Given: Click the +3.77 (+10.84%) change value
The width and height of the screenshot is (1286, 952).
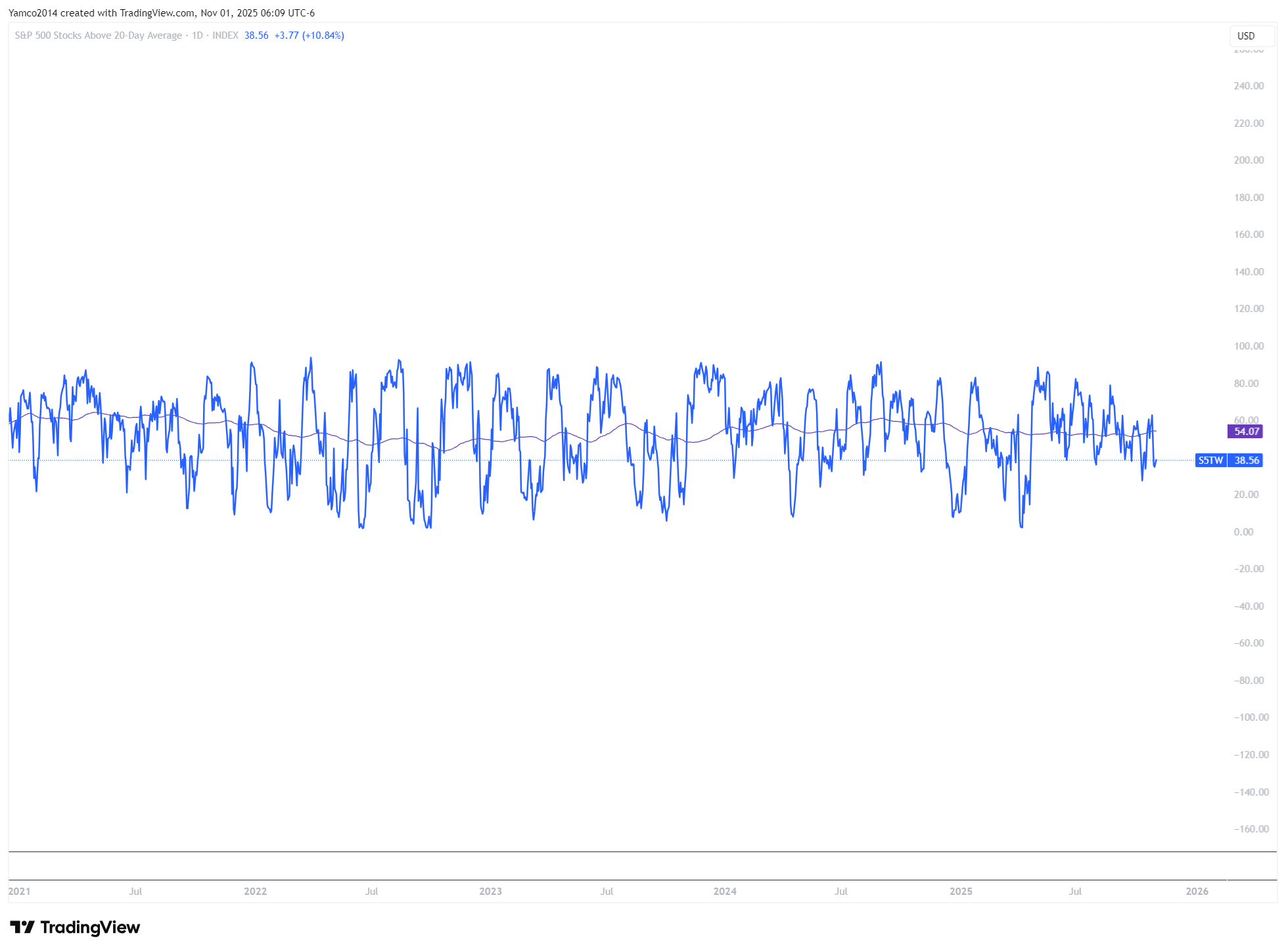Looking at the screenshot, I should tap(309, 35).
